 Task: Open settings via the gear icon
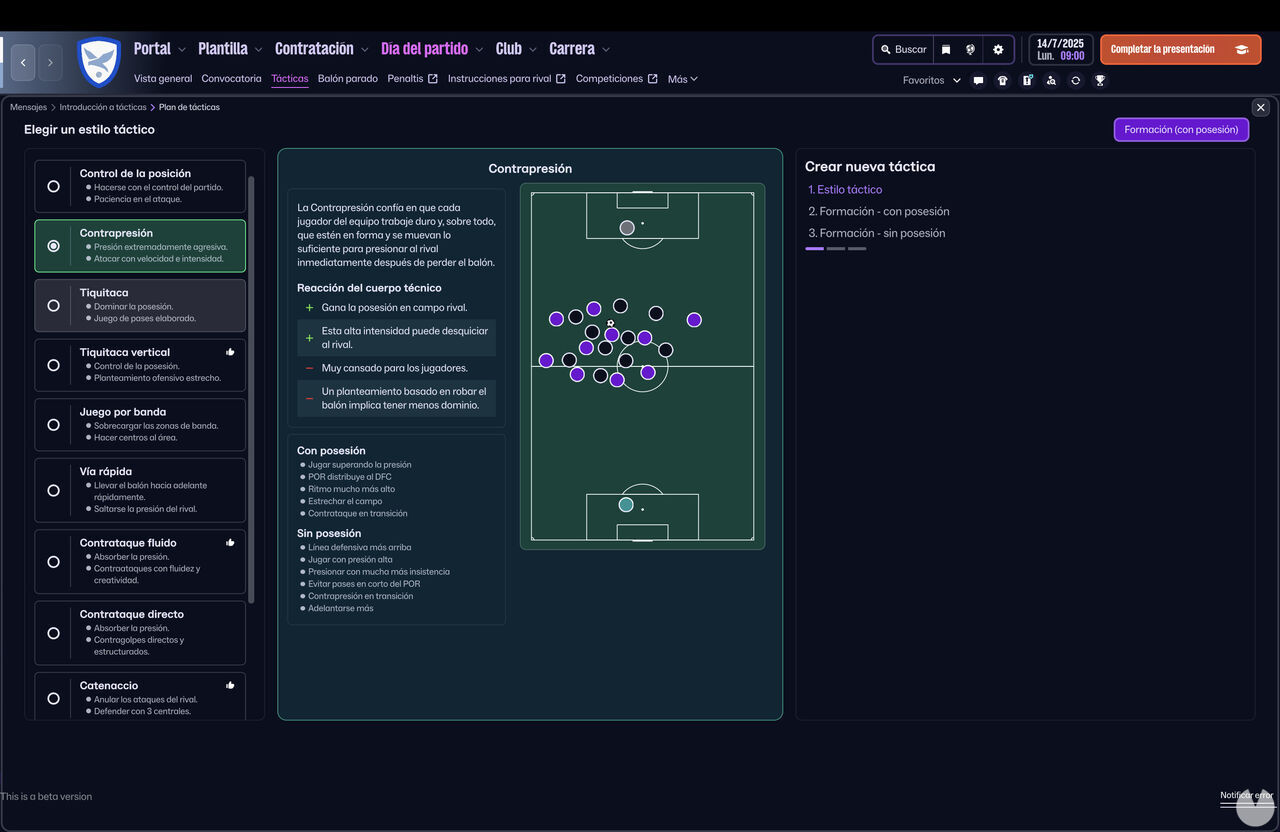(x=997, y=49)
